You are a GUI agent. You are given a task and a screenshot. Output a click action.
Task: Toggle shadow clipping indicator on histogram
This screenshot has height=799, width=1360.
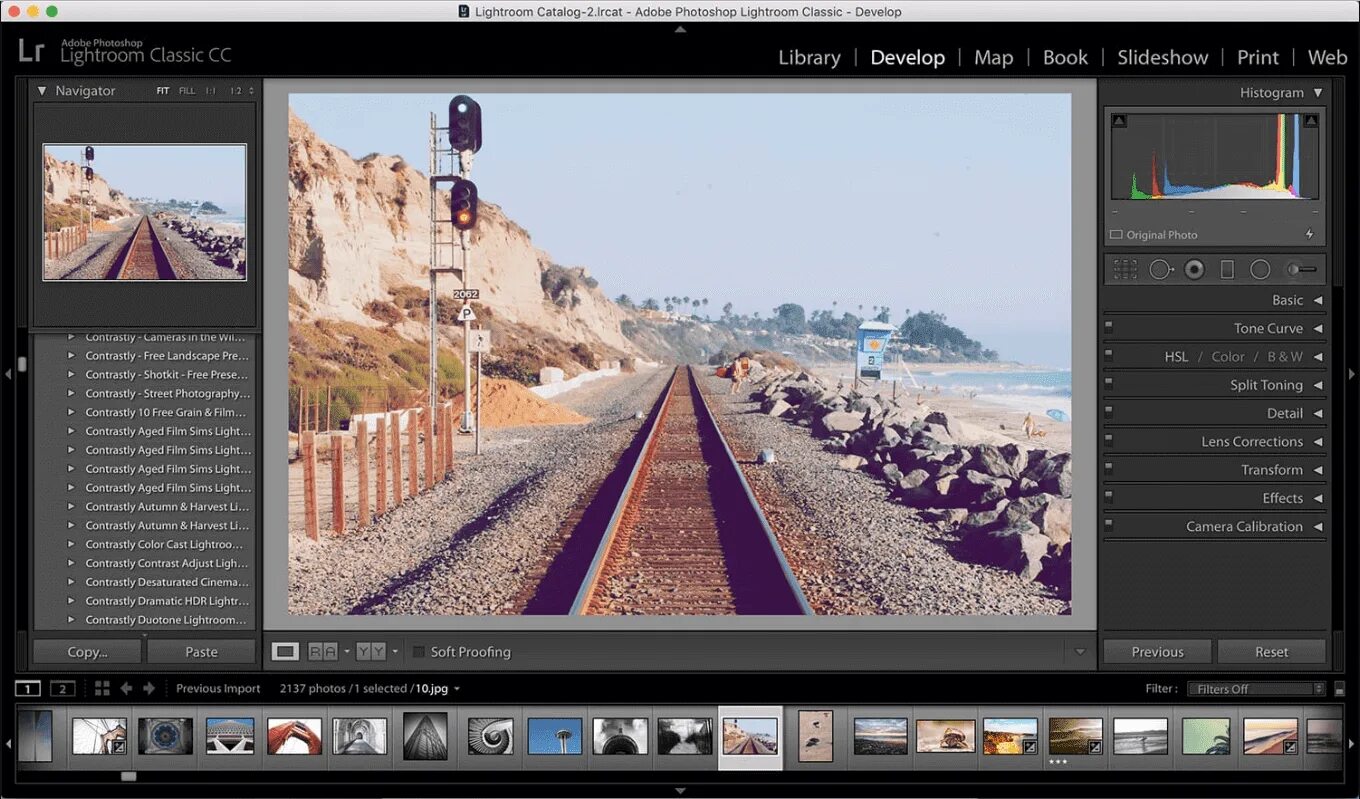click(1117, 119)
